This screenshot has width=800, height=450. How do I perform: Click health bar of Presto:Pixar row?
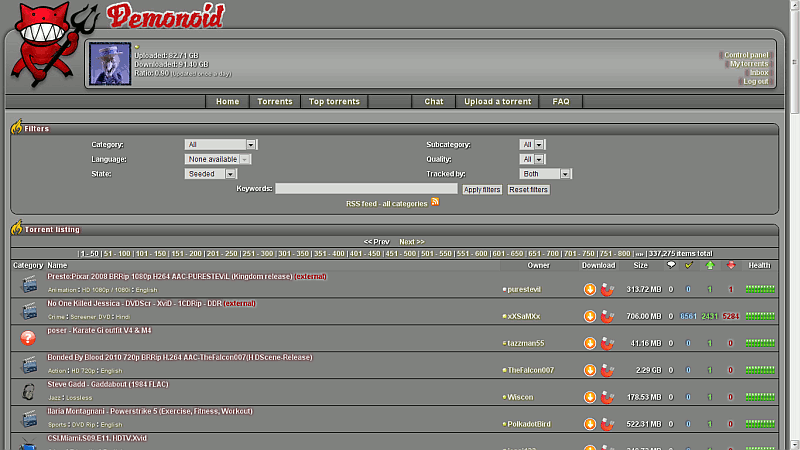[x=760, y=289]
